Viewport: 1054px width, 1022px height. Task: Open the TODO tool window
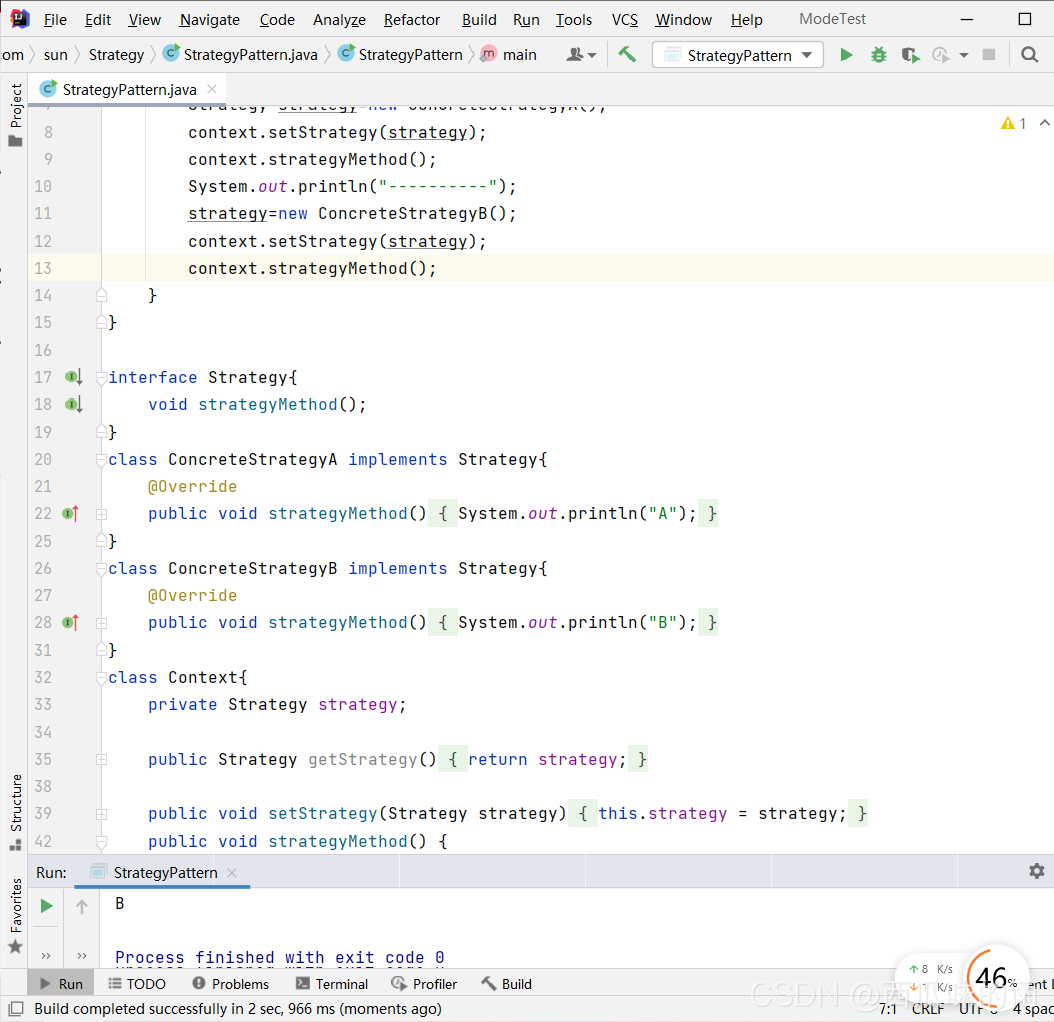137,984
